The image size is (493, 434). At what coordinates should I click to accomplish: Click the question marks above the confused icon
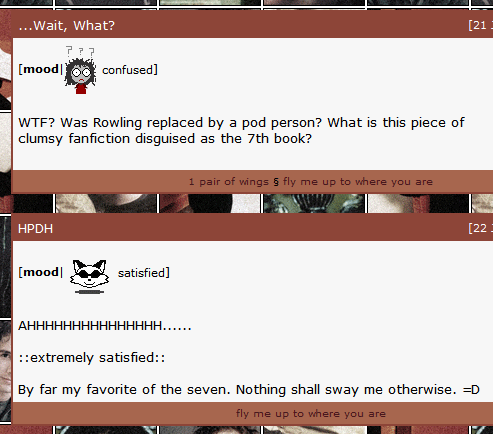pyautogui.click(x=80, y=51)
